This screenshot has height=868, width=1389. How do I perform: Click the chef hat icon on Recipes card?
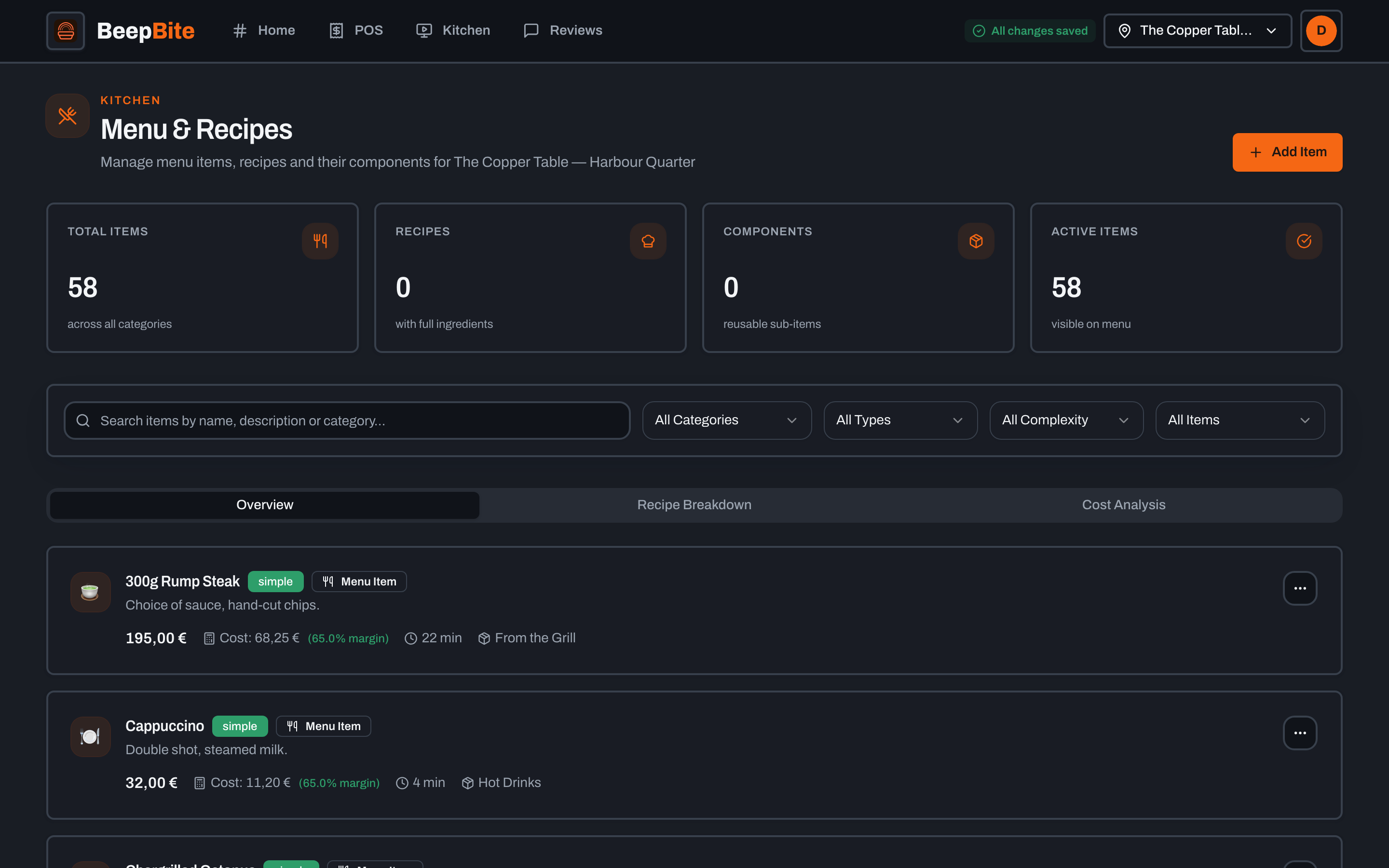[x=648, y=241]
